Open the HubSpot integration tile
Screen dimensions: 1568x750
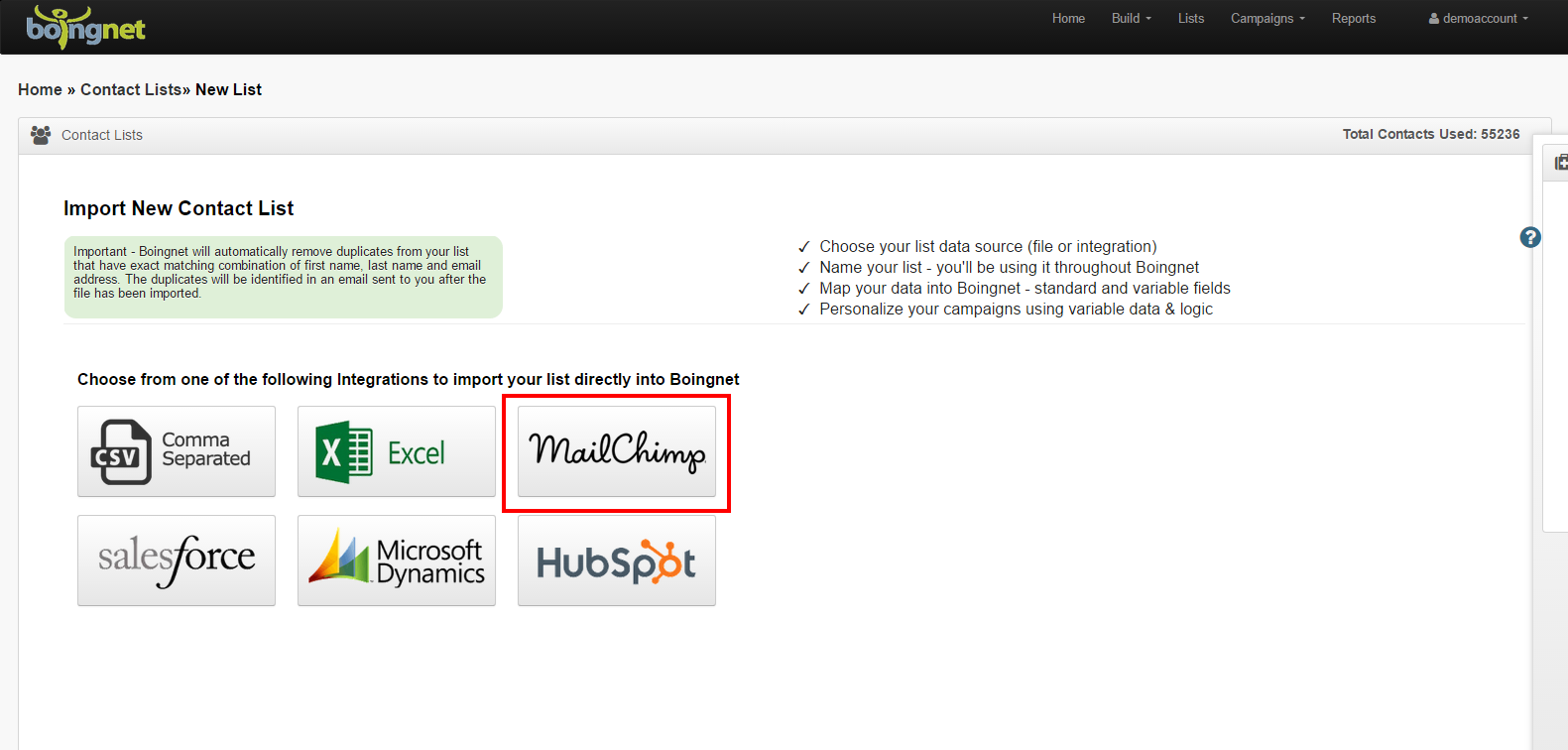point(617,561)
